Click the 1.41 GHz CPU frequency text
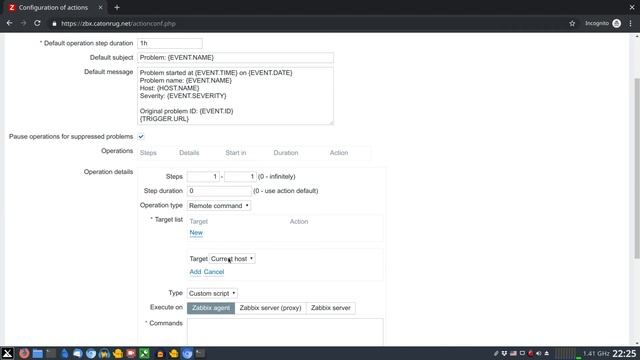 point(596,353)
